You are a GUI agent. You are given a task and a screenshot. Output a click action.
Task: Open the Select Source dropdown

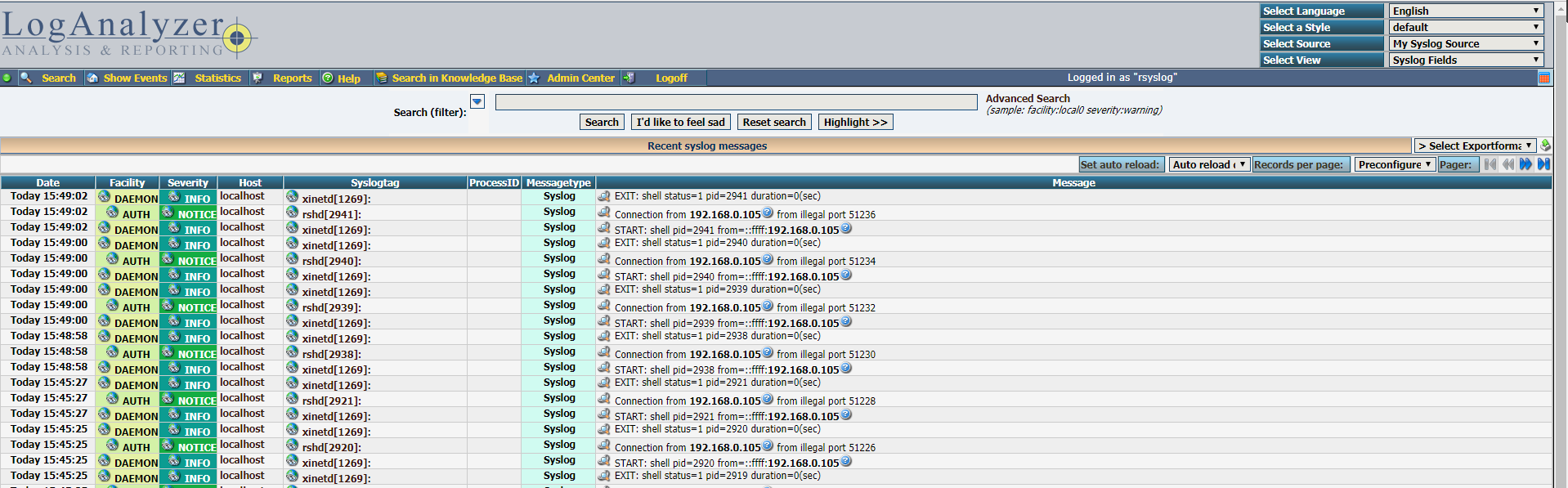point(1467,43)
